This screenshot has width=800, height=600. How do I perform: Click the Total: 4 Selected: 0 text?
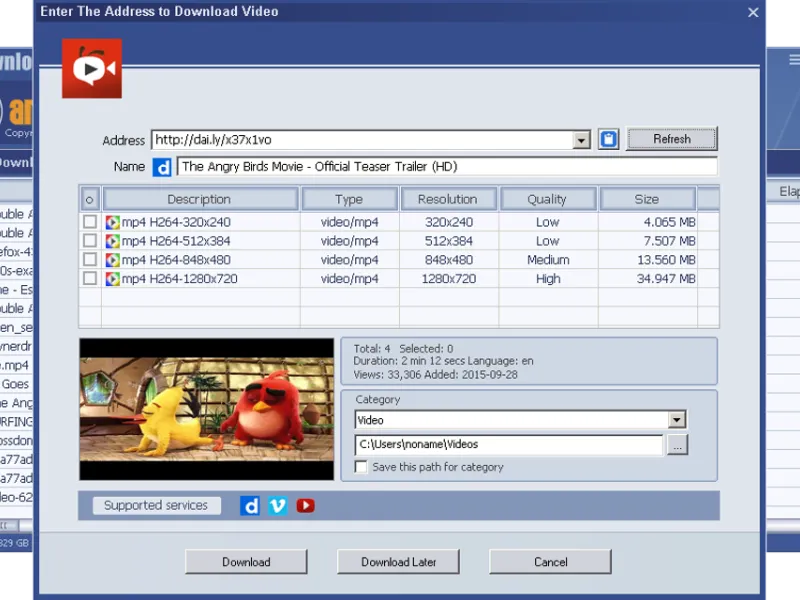[x=403, y=349]
